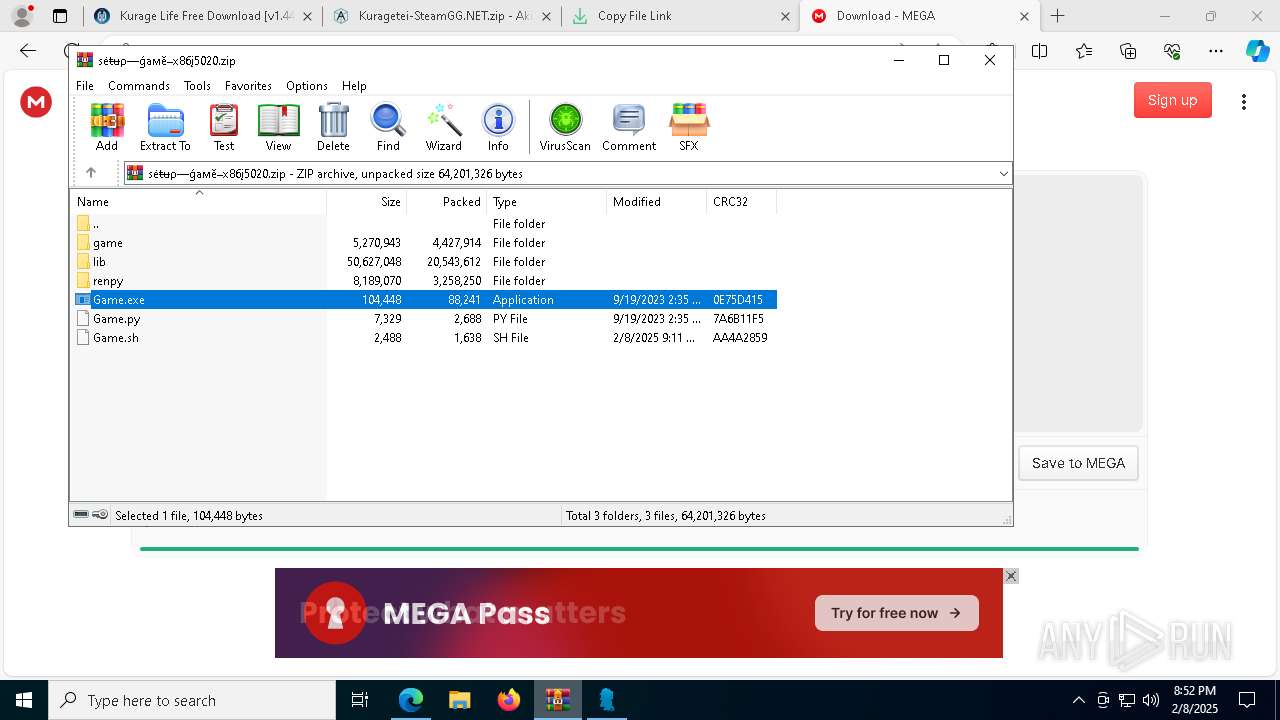The image size is (1280, 720).
Task: Expand the archive path dropdown
Action: coord(1003,174)
